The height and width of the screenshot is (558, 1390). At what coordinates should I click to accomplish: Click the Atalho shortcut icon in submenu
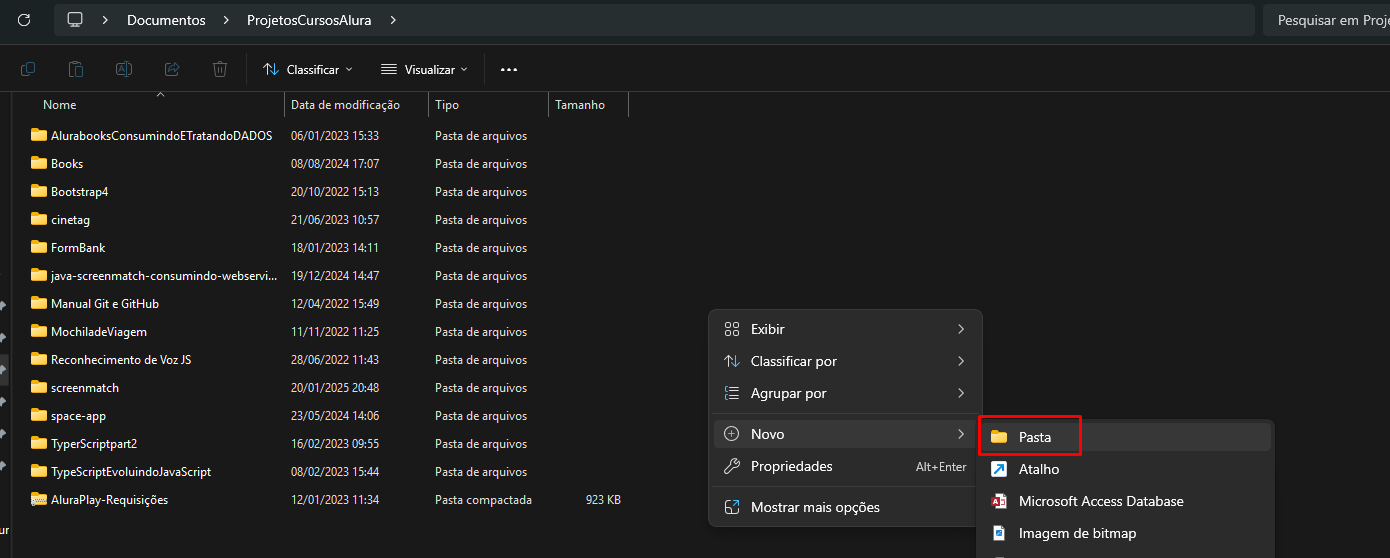click(998, 469)
